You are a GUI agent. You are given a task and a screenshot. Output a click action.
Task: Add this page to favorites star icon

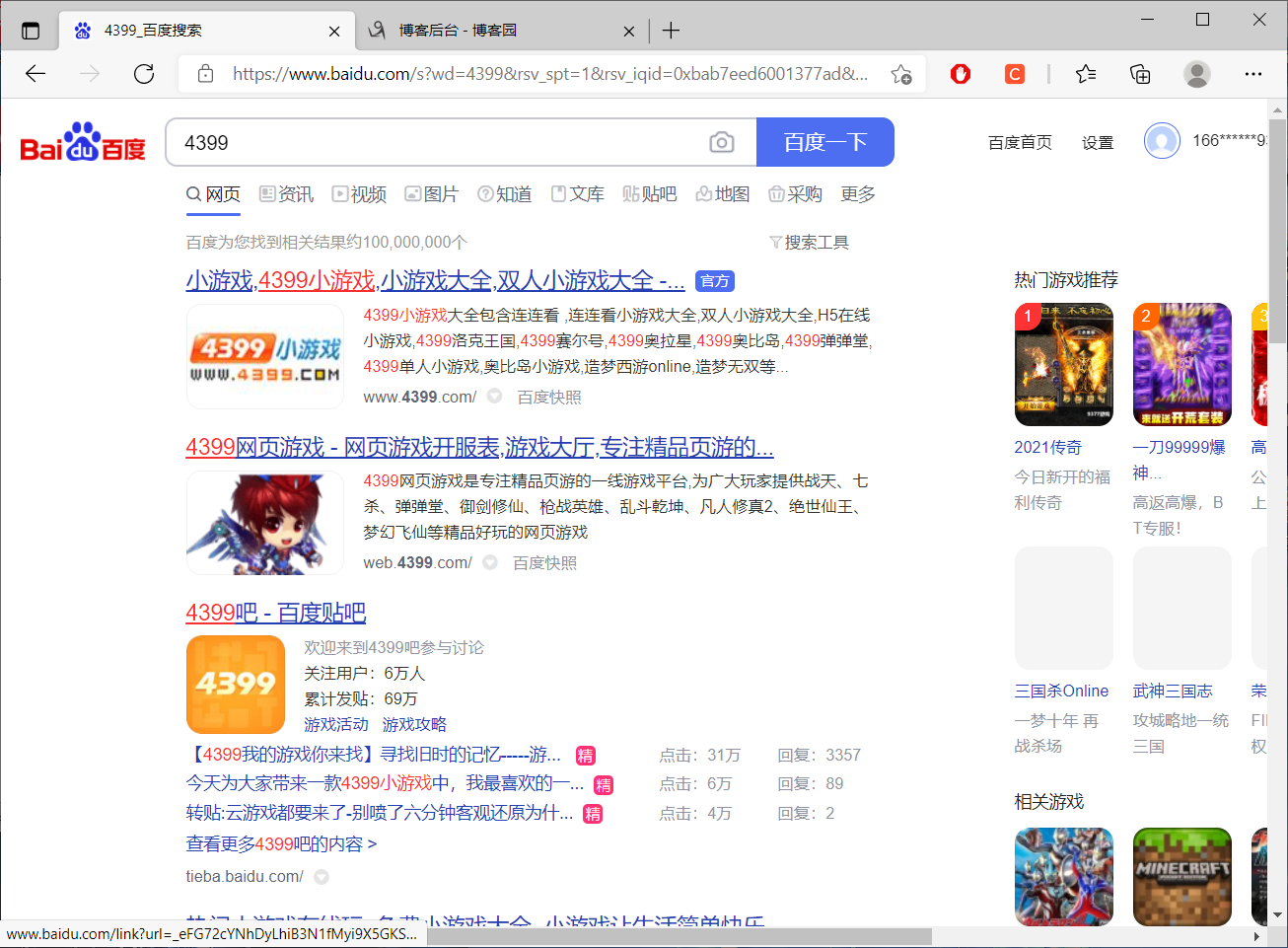pos(901,74)
